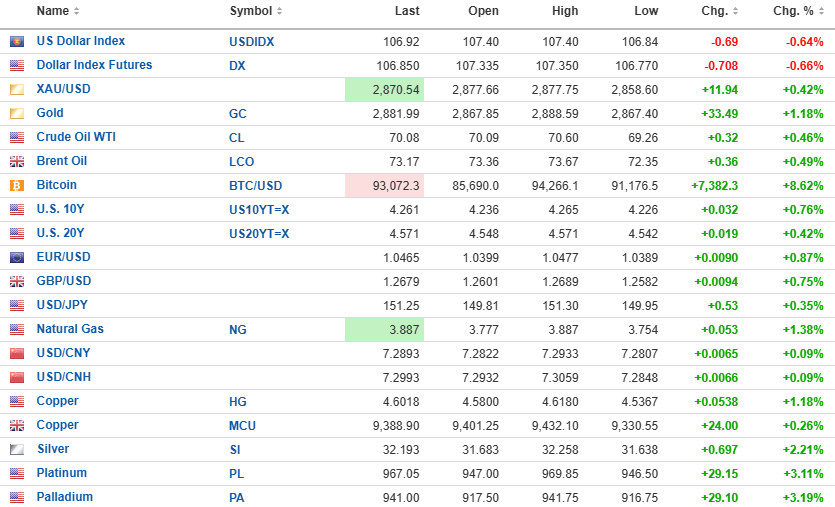
Task: Click the LCO symbol link
Action: [242, 161]
